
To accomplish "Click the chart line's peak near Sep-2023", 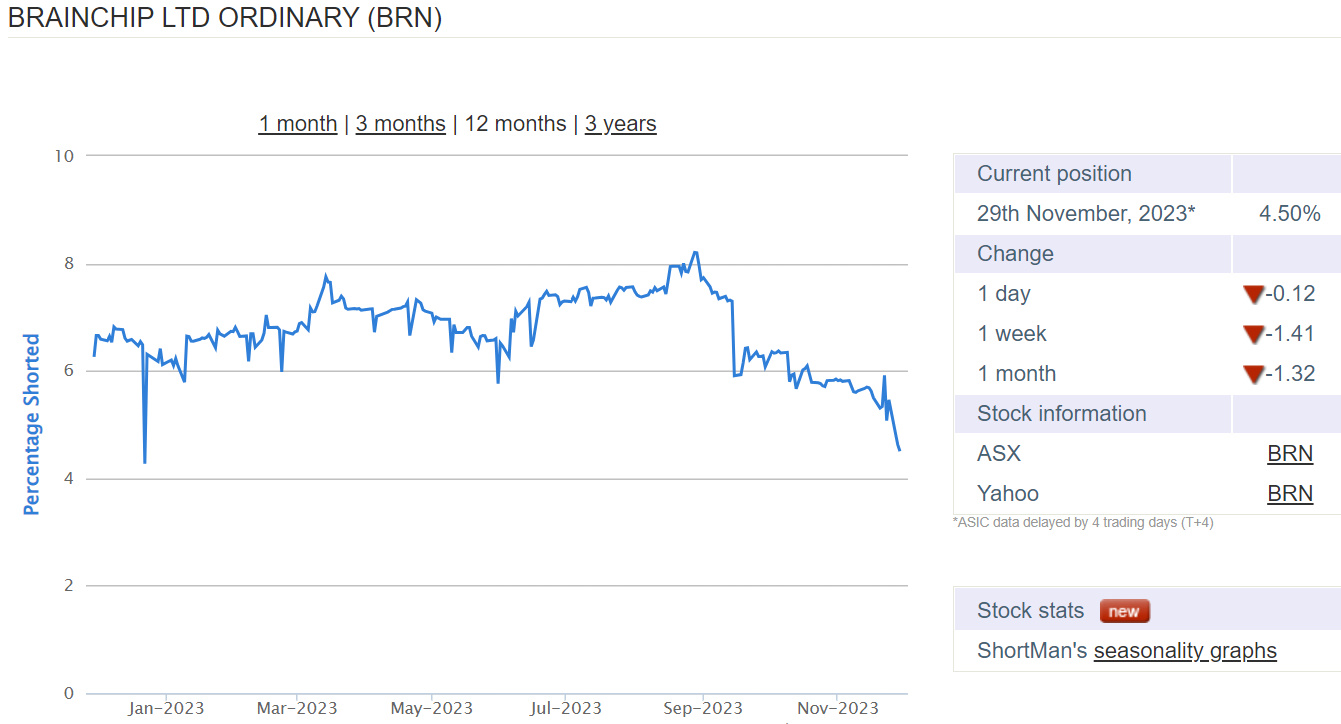I will [x=695, y=253].
